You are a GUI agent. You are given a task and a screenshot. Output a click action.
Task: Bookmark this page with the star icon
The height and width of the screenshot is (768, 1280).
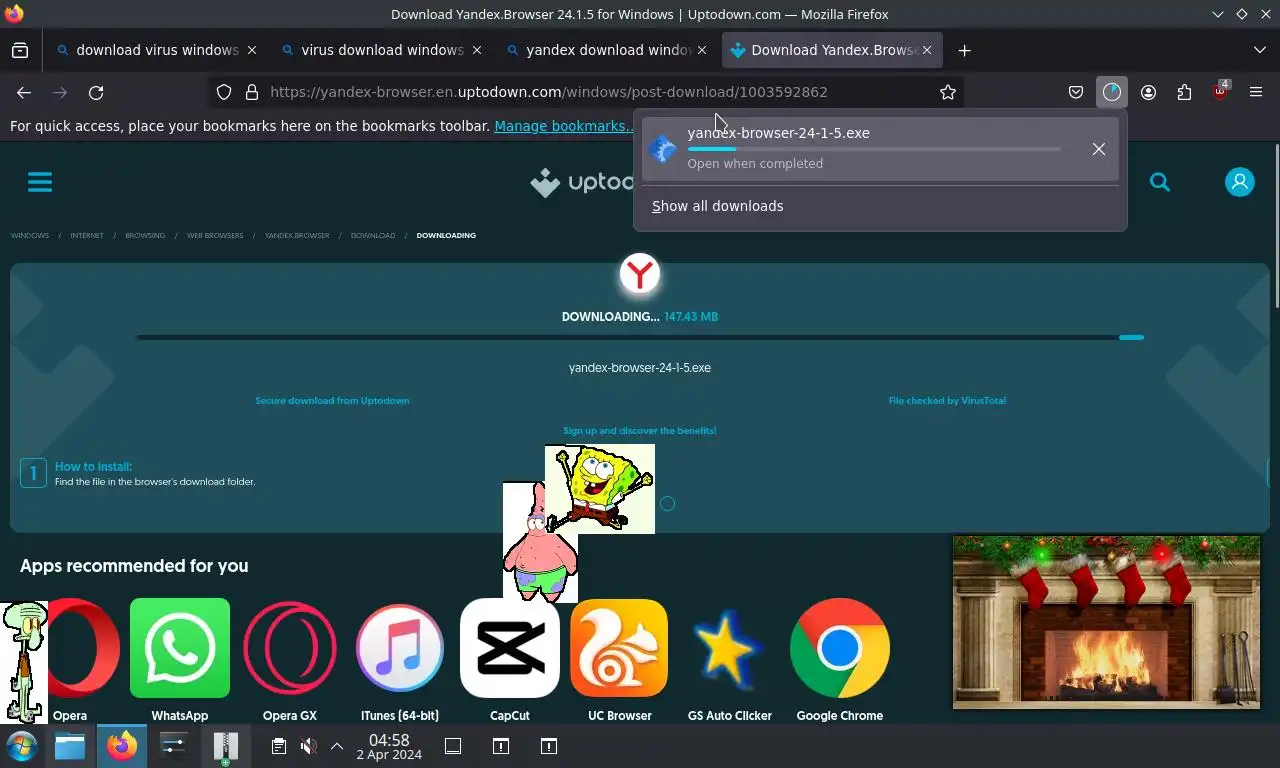point(947,92)
